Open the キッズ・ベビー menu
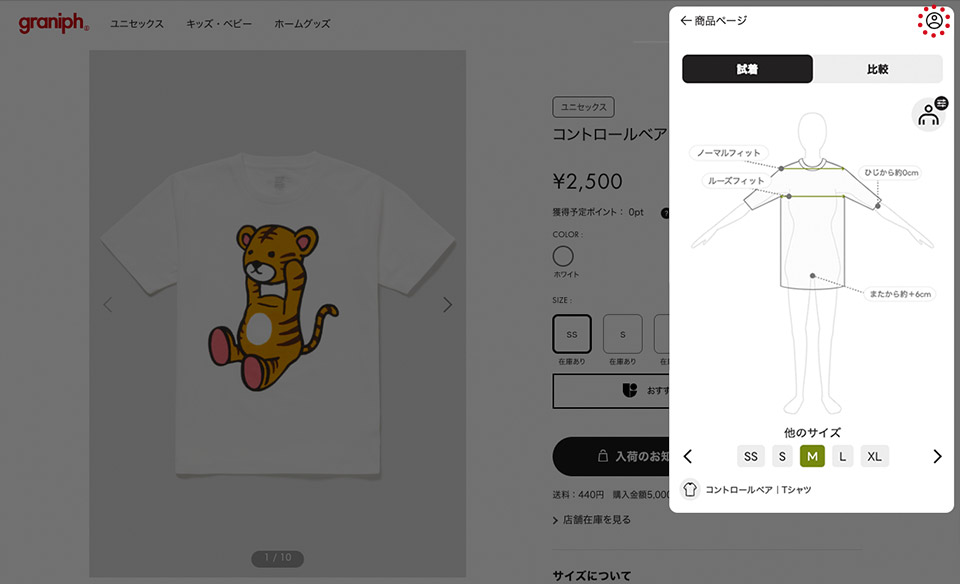Viewport: 960px width, 584px height. tap(219, 24)
